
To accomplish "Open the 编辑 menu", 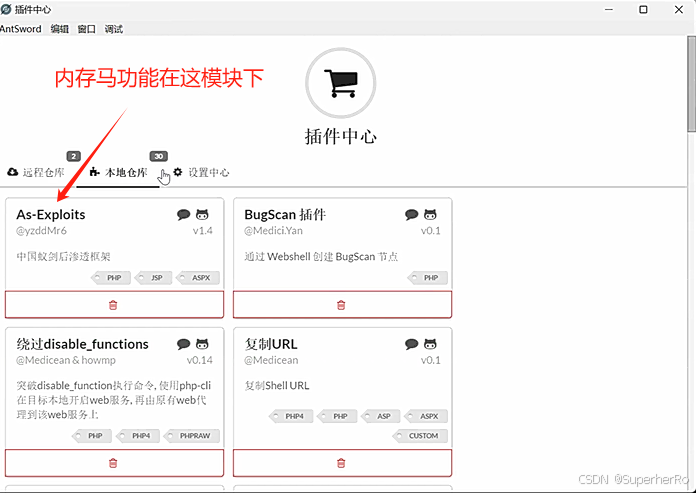I will click(x=59, y=29).
